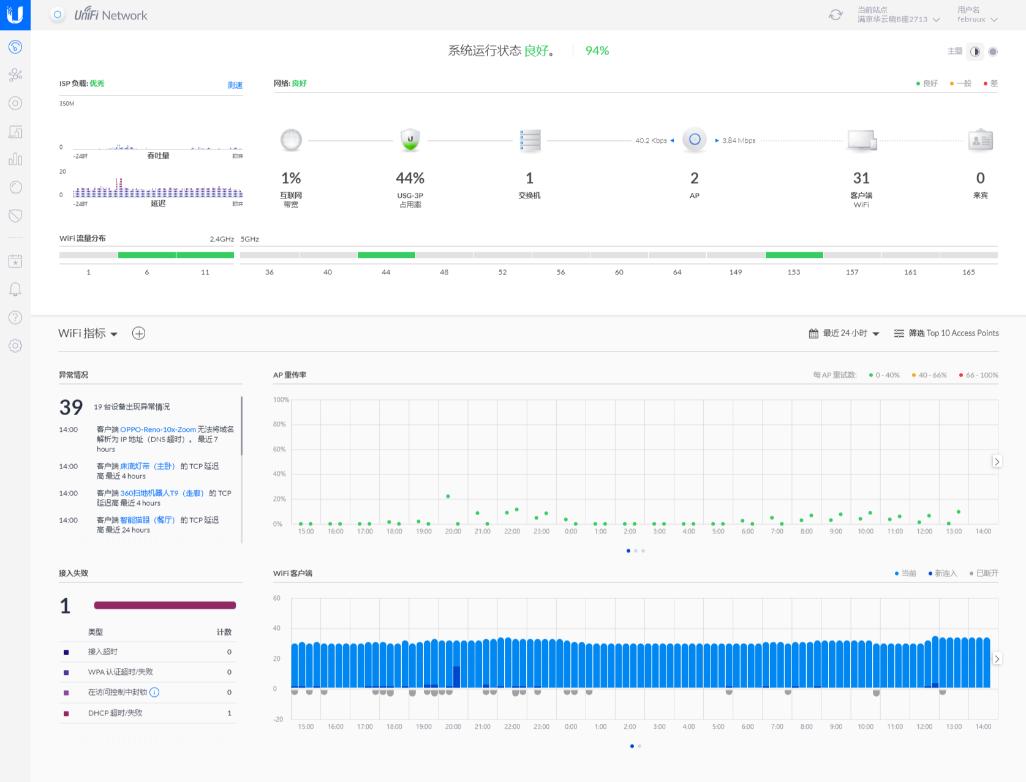Image resolution: width=1026 pixels, height=782 pixels.
Task: Jump to second page dot under AP重传率
Action: pos(636,550)
